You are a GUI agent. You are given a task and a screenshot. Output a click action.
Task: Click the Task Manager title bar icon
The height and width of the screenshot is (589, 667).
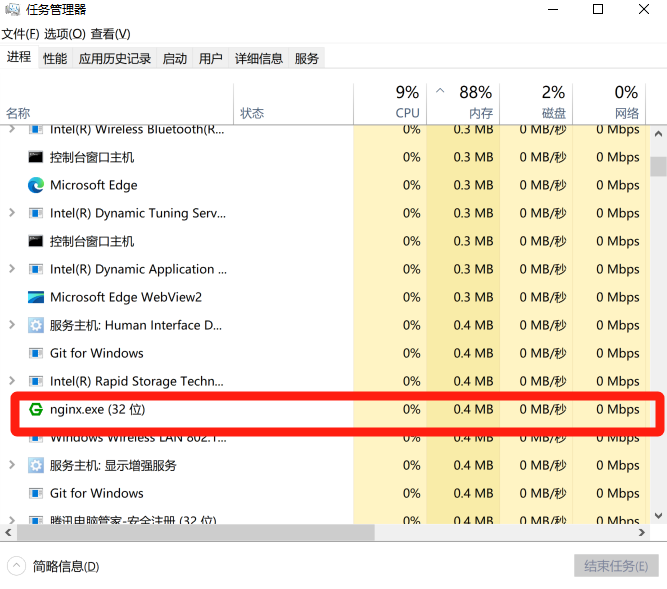click(x=12, y=9)
